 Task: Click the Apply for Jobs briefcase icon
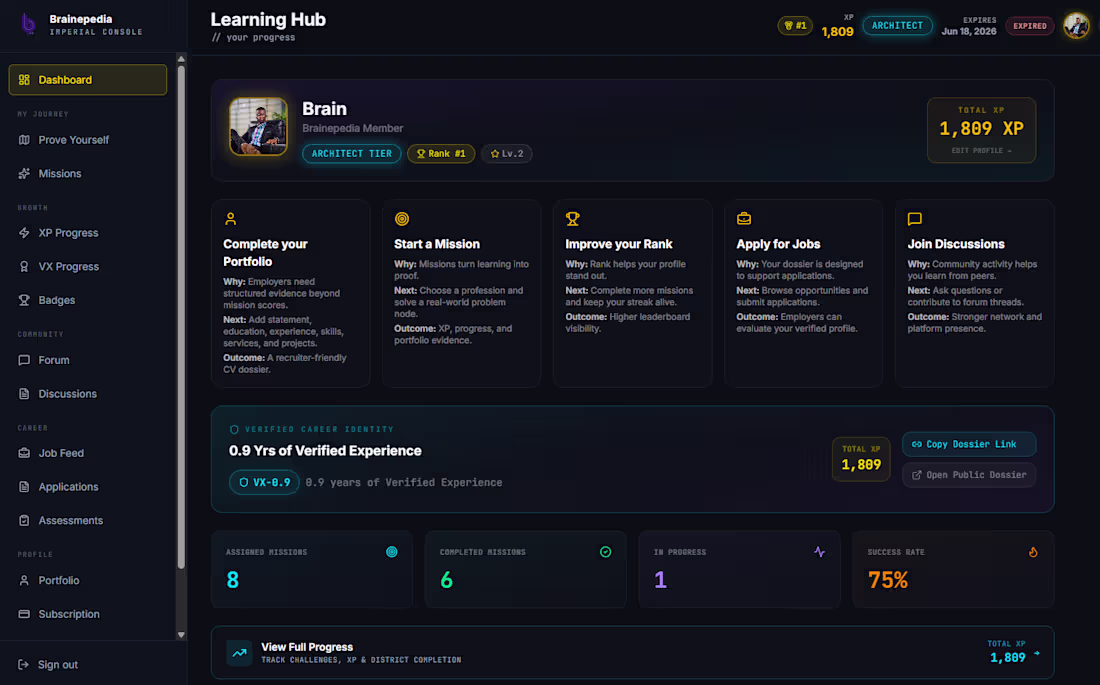tap(744, 219)
